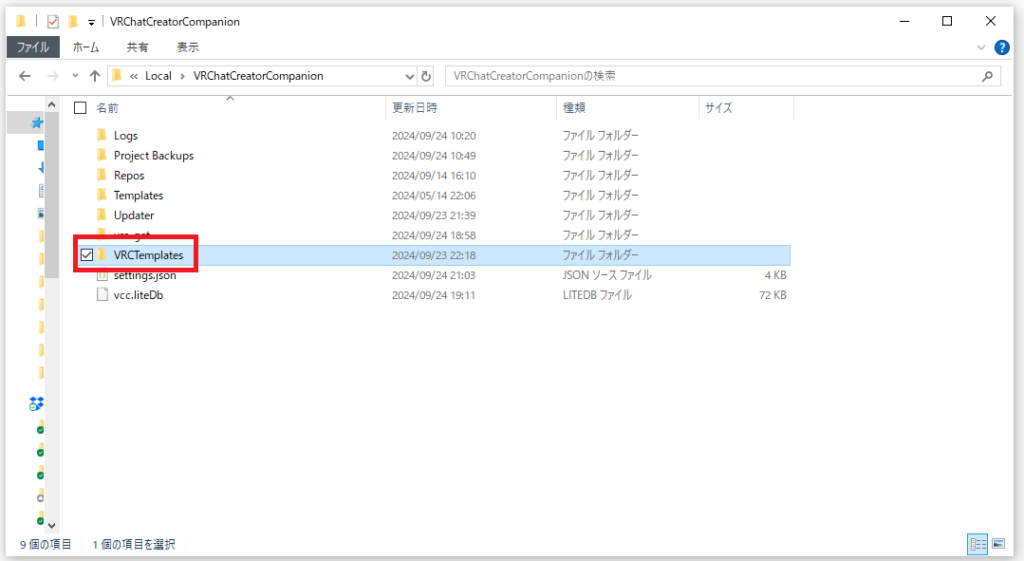The width and height of the screenshot is (1024, 561).
Task: Maximize the Explorer window
Action: (x=947, y=22)
